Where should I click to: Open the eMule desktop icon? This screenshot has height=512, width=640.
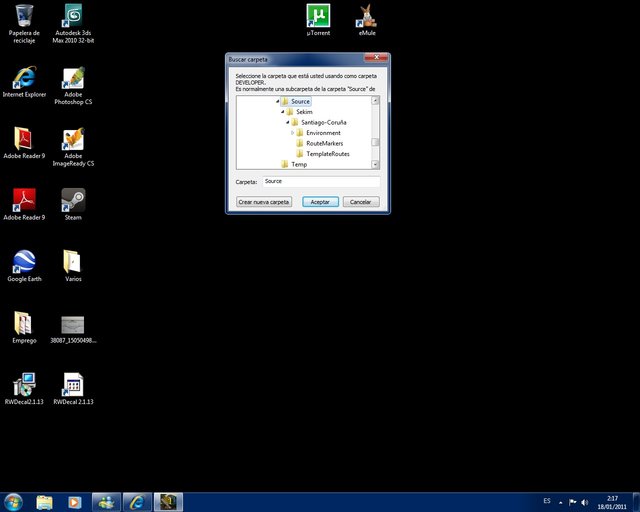(x=367, y=17)
